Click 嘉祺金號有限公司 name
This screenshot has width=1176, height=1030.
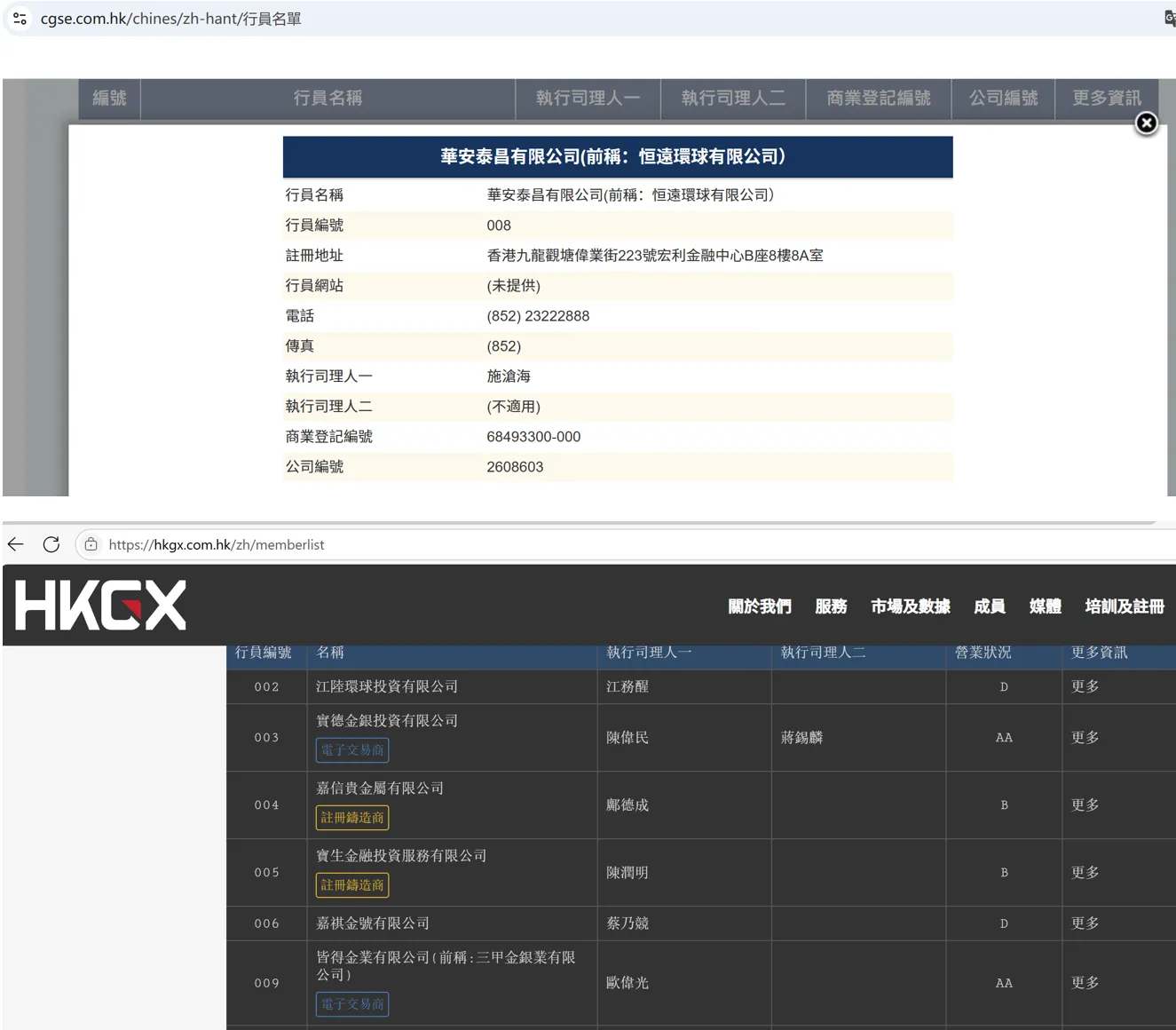pyautogui.click(x=373, y=923)
